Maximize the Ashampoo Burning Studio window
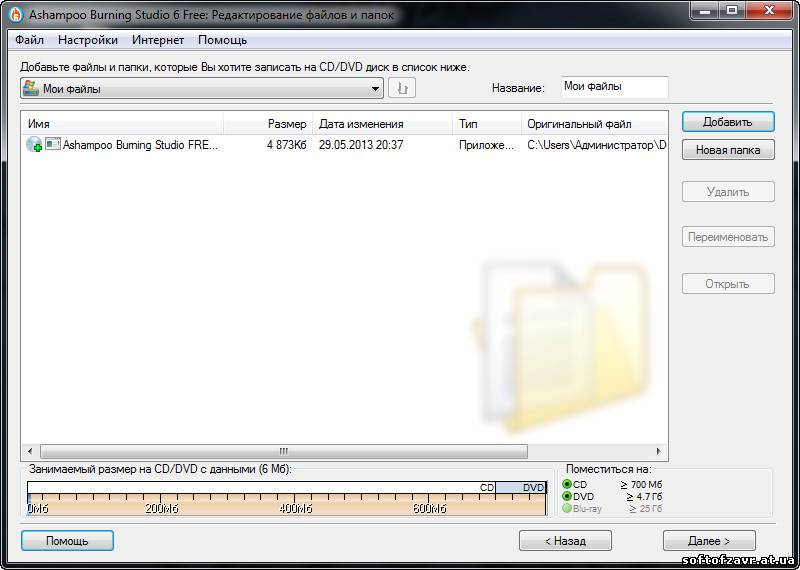The image size is (800, 570). coord(732,10)
